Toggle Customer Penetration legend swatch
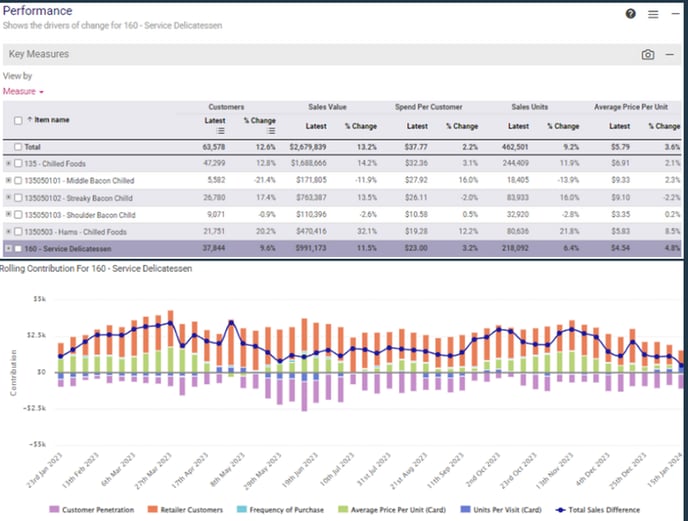 55,509
